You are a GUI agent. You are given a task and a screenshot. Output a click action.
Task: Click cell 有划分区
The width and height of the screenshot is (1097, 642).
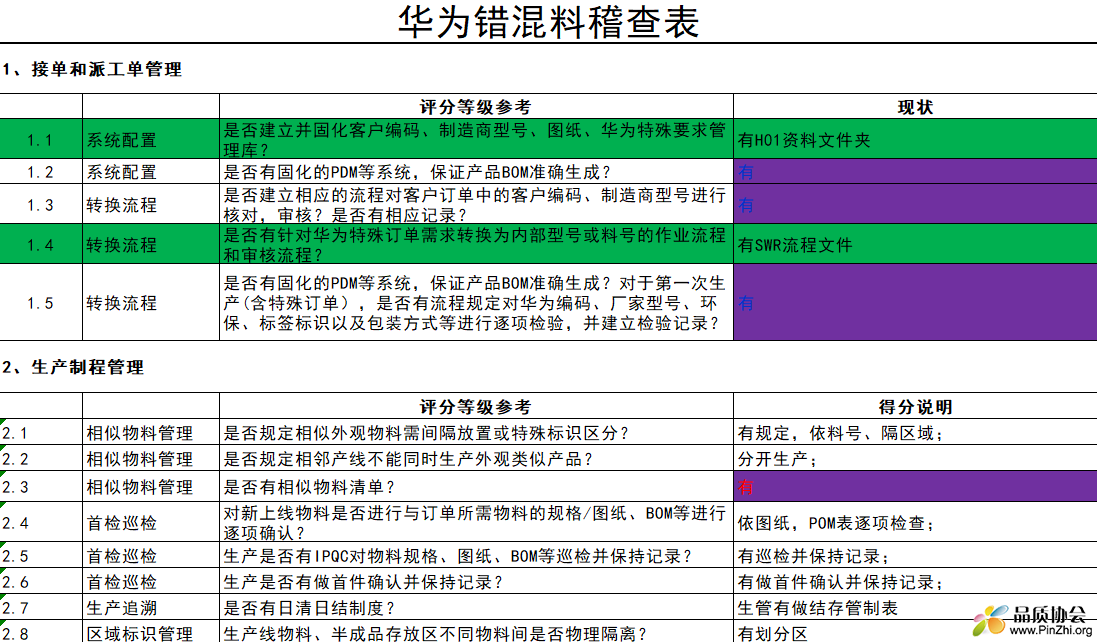(x=915, y=632)
